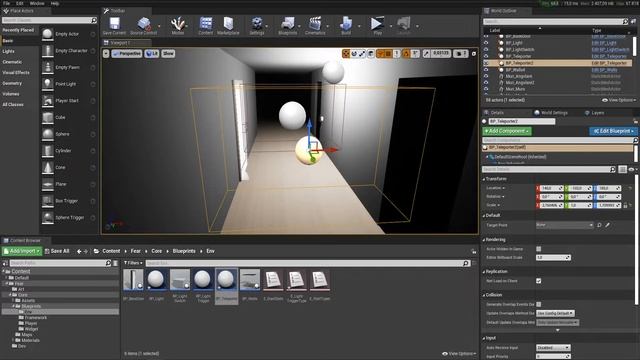Open the Content toolbar button
Viewport: 640px width, 360px height.
[205, 25]
